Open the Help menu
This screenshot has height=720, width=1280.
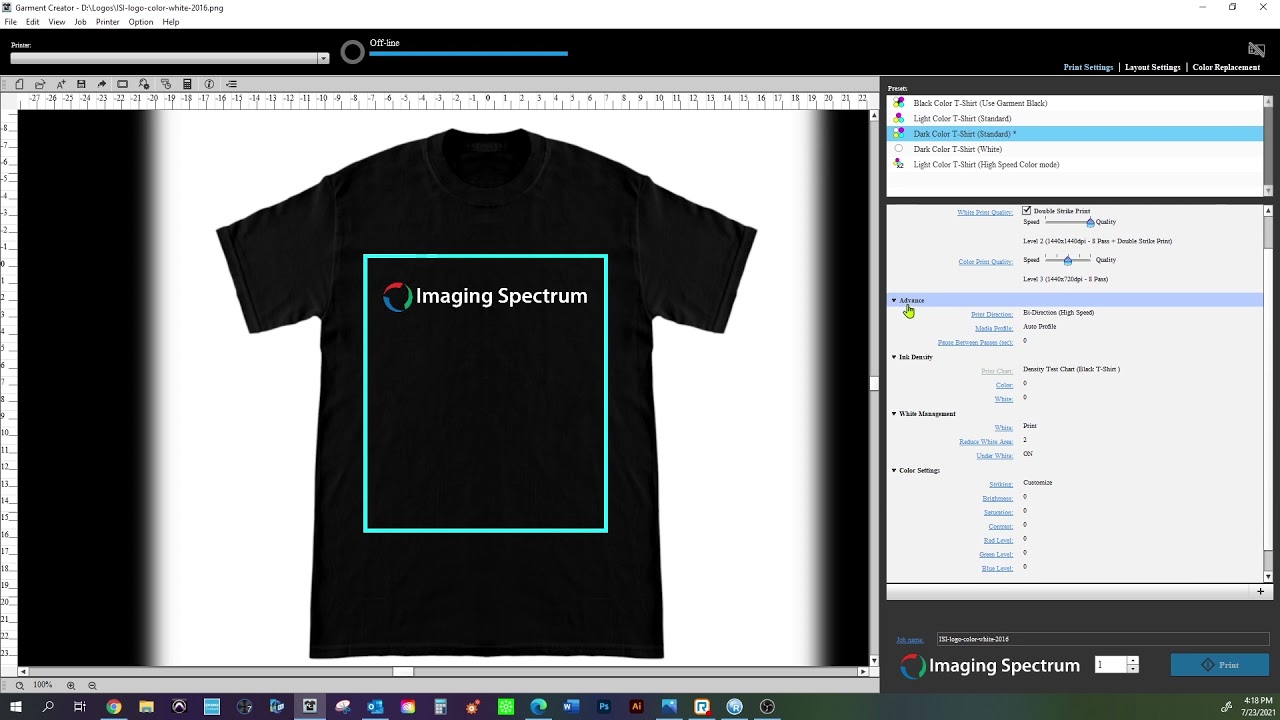pos(171,22)
